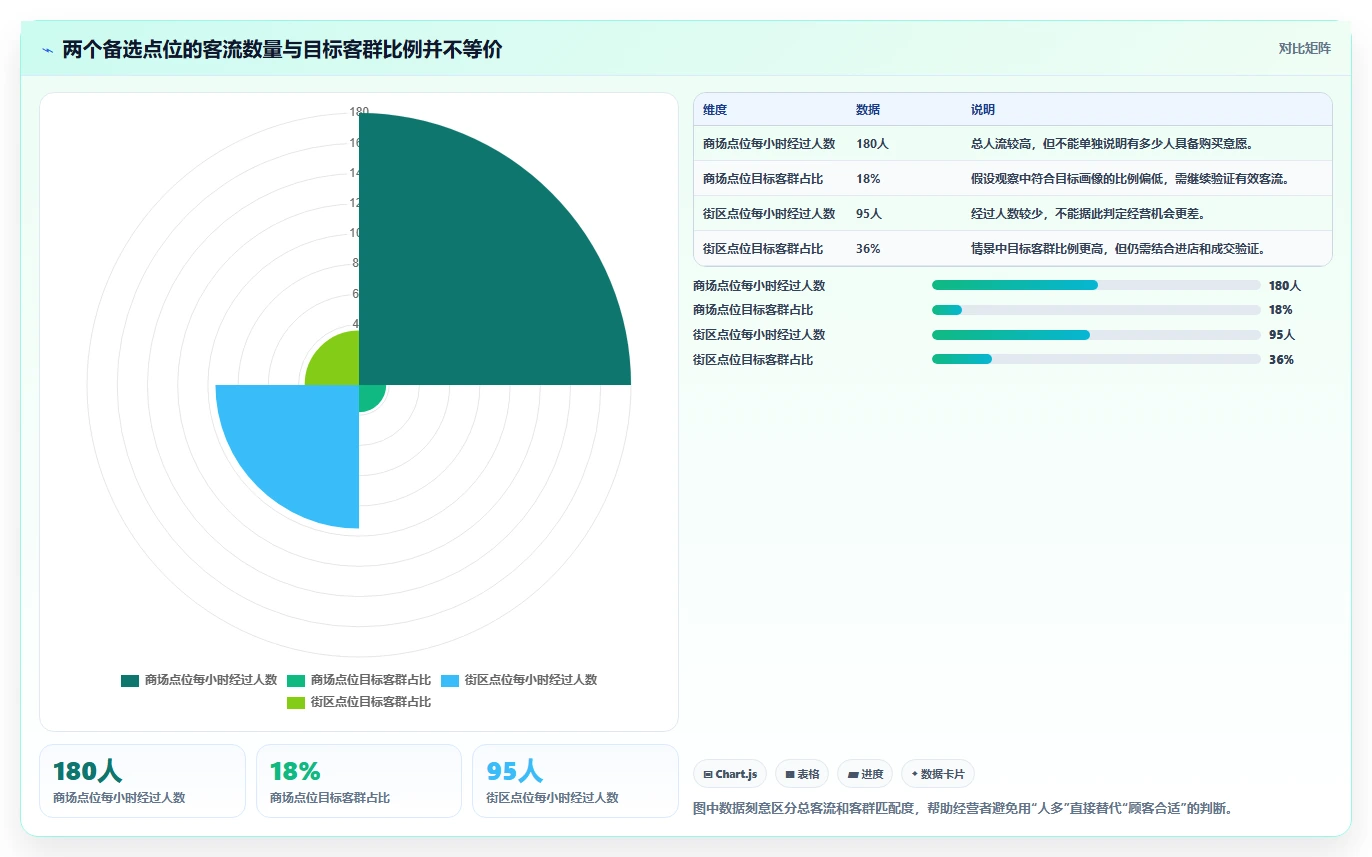Toggle the blue 街区点位每小时经过人数 legend swatch

[450, 681]
